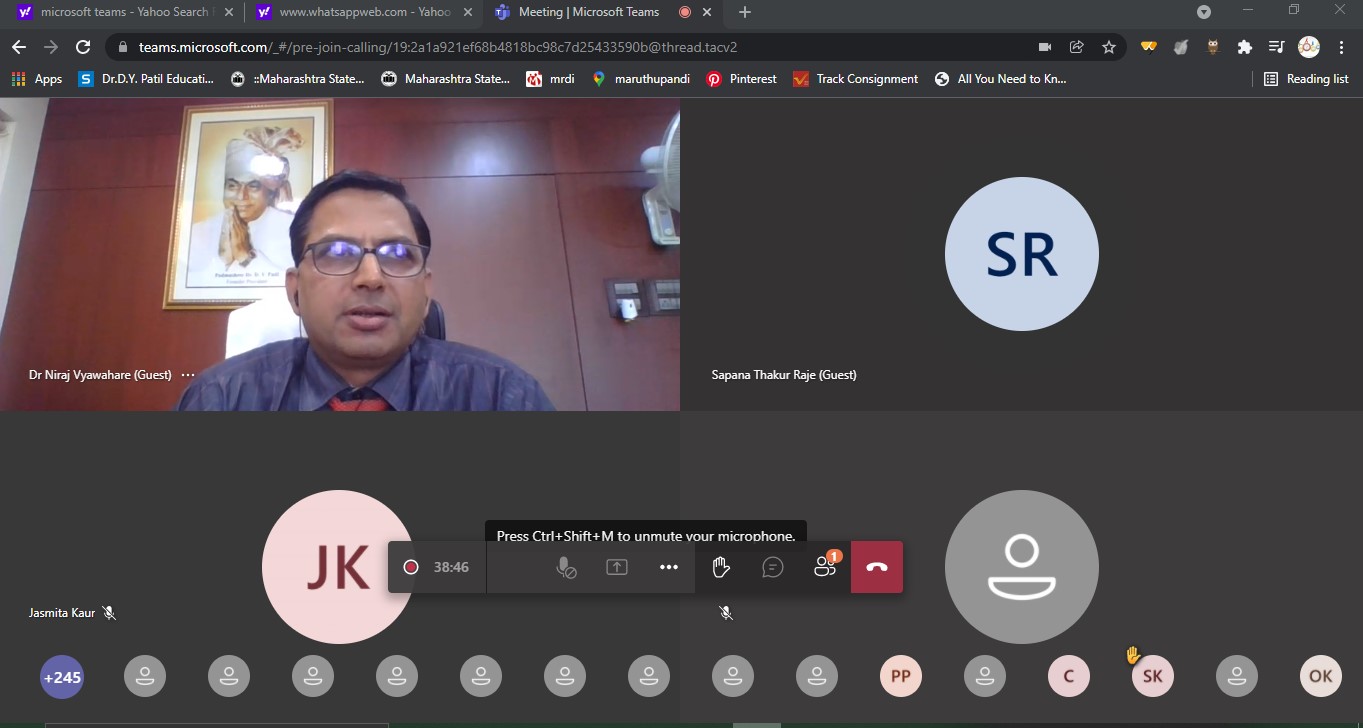Click the owl extension icon
1363x728 pixels.
coord(1213,47)
